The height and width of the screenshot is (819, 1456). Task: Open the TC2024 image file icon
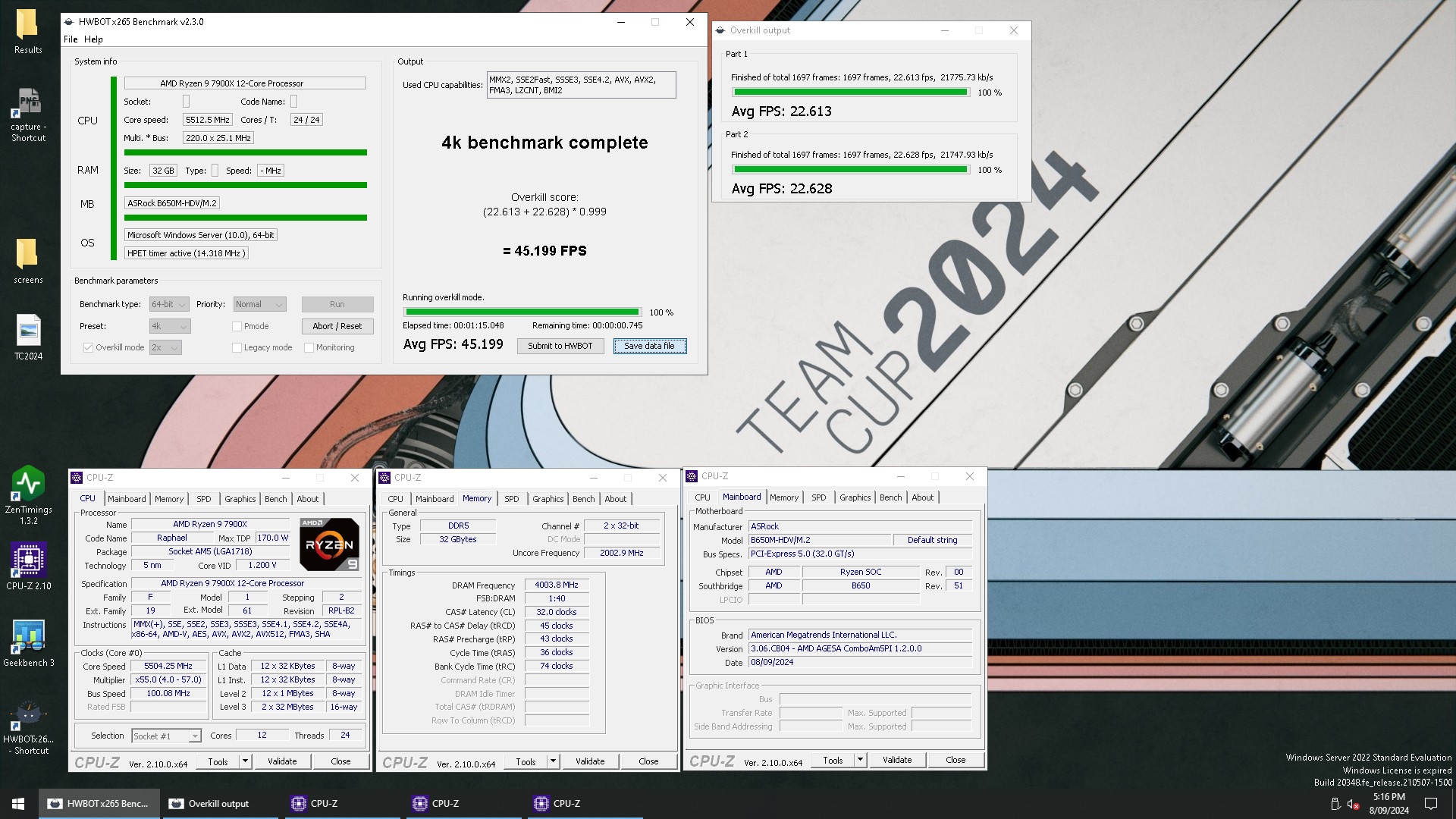click(28, 337)
